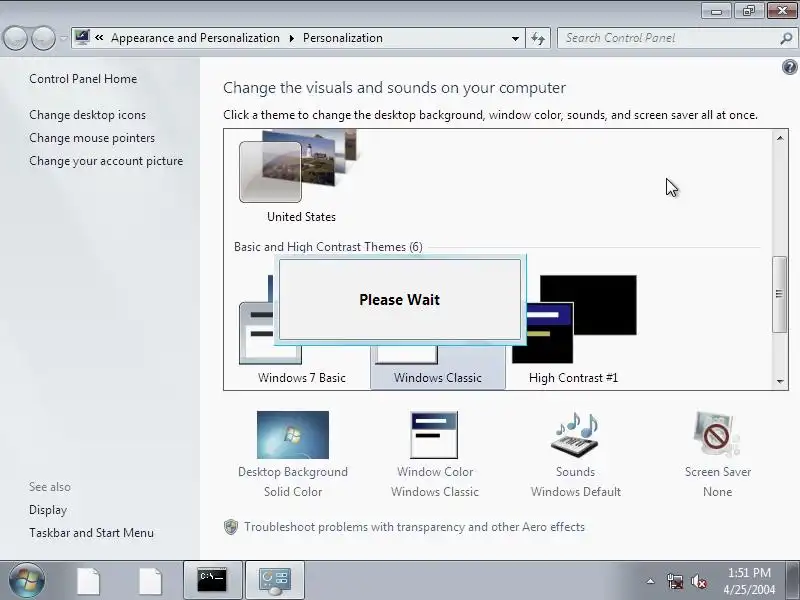Image resolution: width=800 pixels, height=600 pixels.
Task: Open the taskbar clock showing 1:51 PM
Action: 749,581
